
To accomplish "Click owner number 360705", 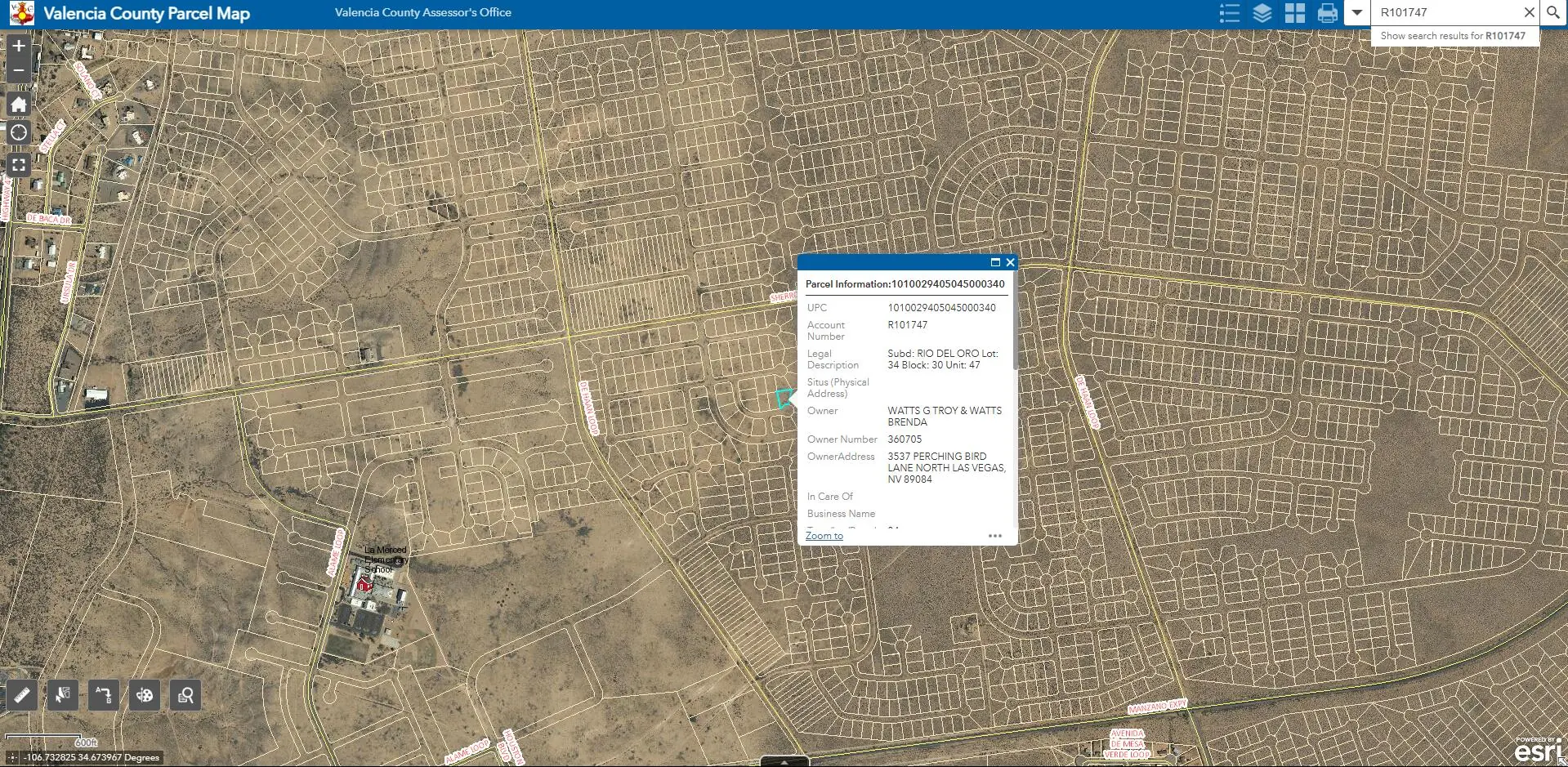I will coord(905,439).
